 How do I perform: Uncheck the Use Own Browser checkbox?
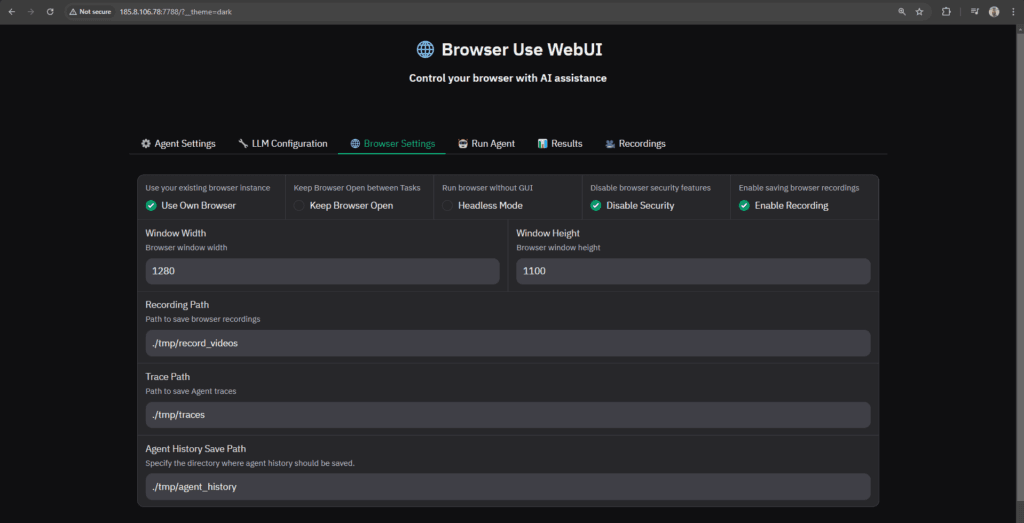point(151,205)
